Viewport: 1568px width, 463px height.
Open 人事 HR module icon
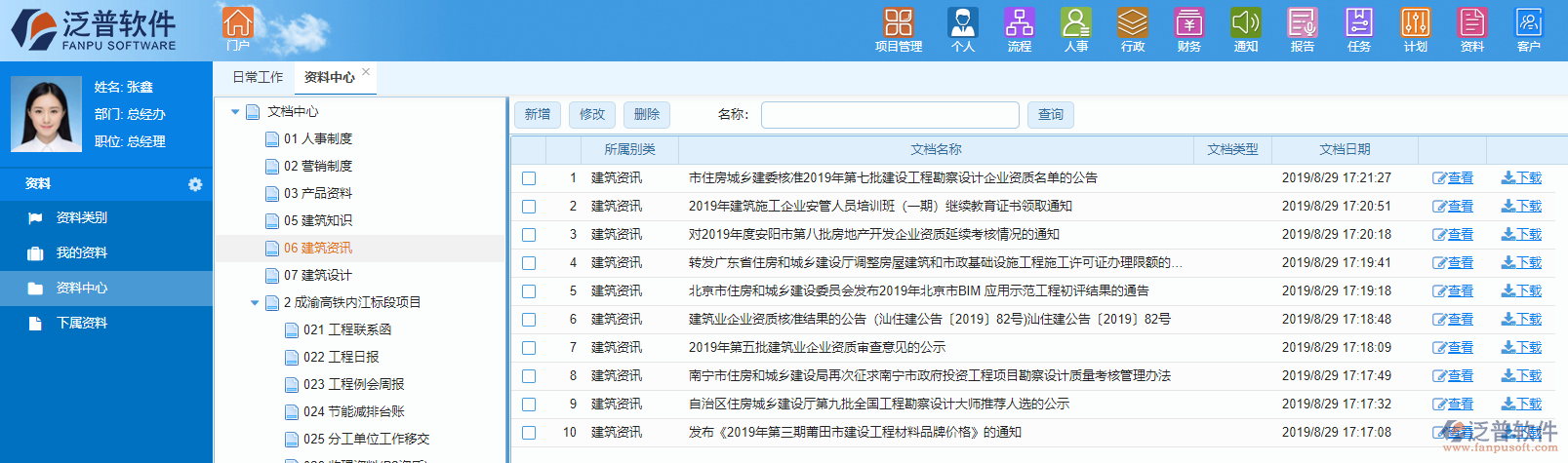point(1076,29)
